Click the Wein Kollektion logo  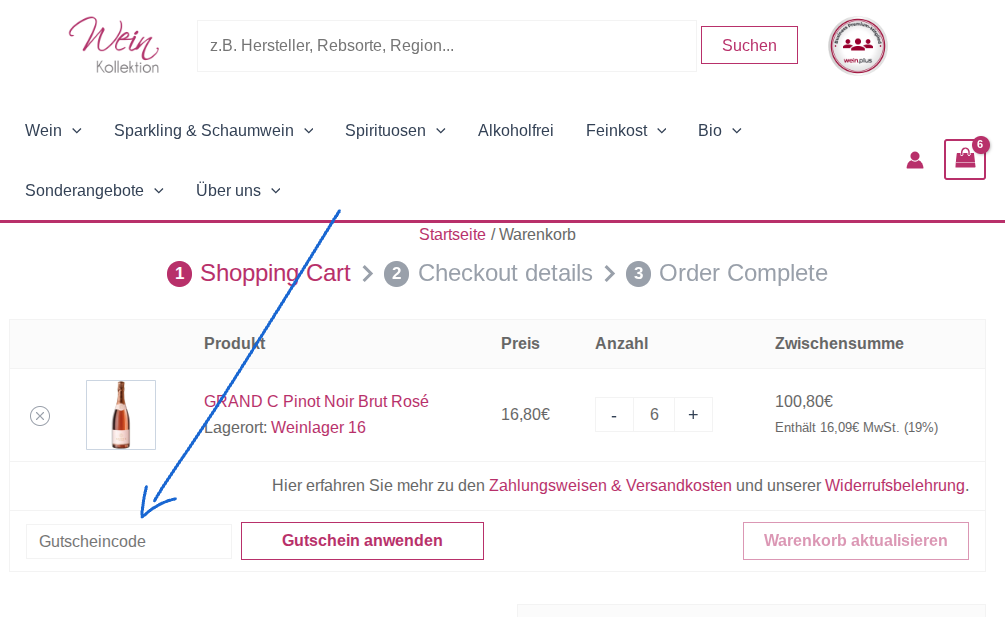[x=113, y=44]
